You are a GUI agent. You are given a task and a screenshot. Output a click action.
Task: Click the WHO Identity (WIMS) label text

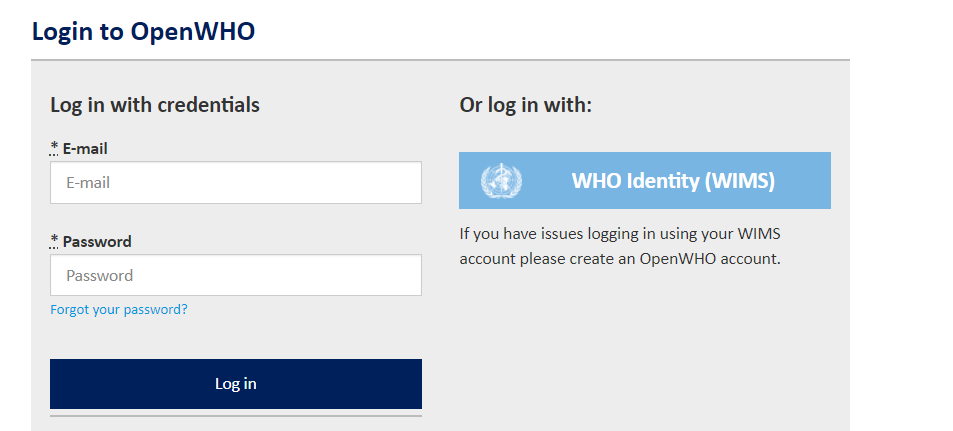coord(673,181)
